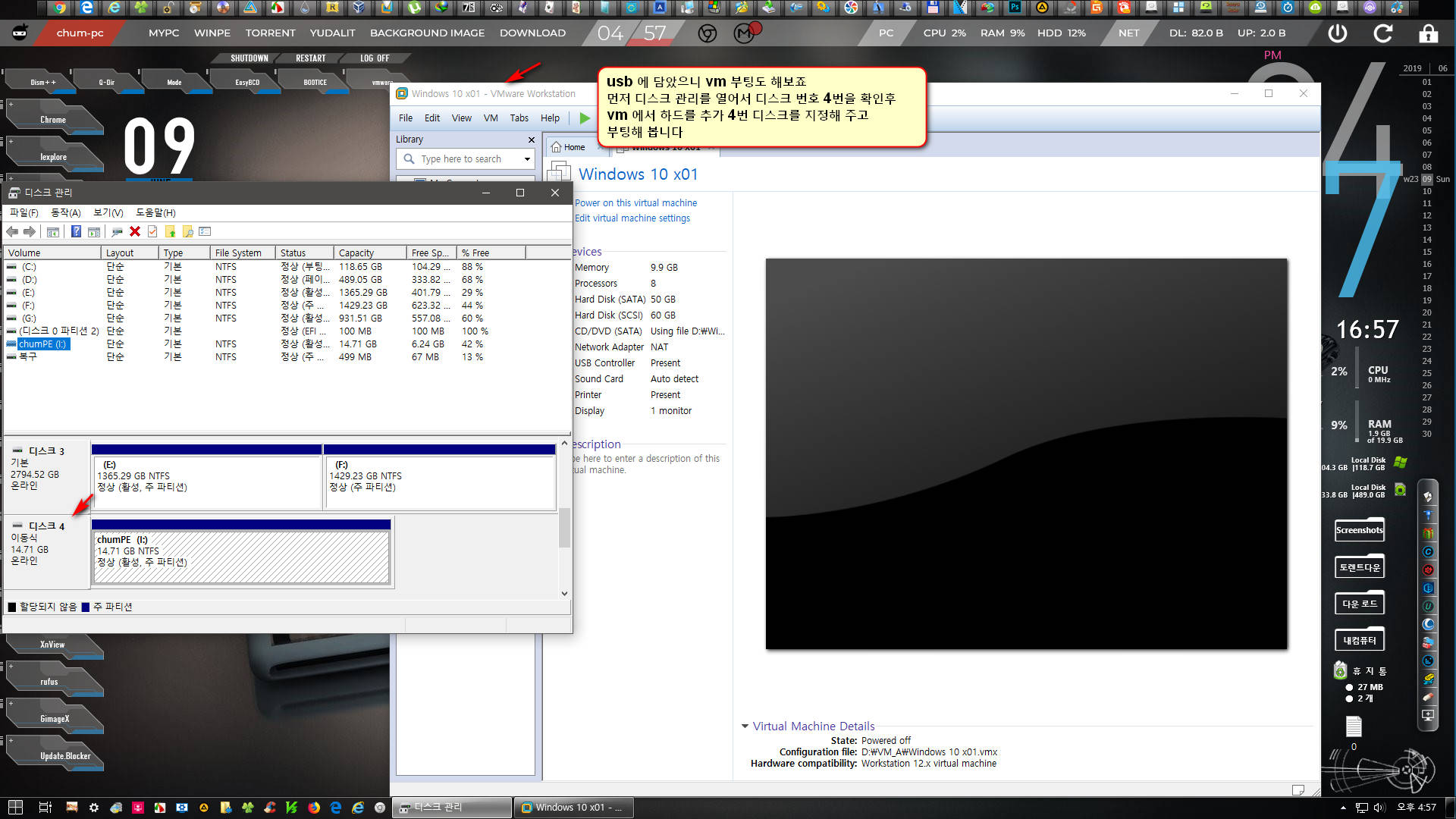Click the settings list icon at toolbar end
Screen dimensions: 1456x819
click(x=205, y=232)
